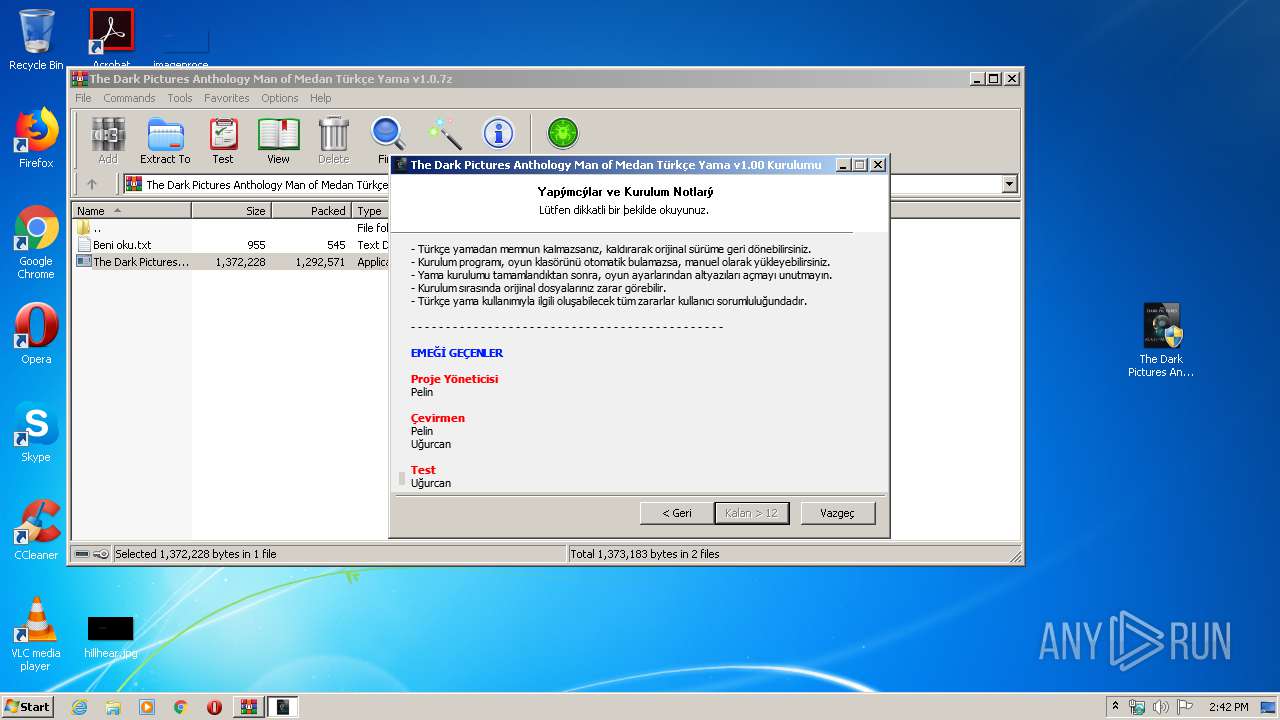Viewport: 1280px width, 720px height.
Task: Click the Action Center flag tray icon
Action: tap(1183, 707)
